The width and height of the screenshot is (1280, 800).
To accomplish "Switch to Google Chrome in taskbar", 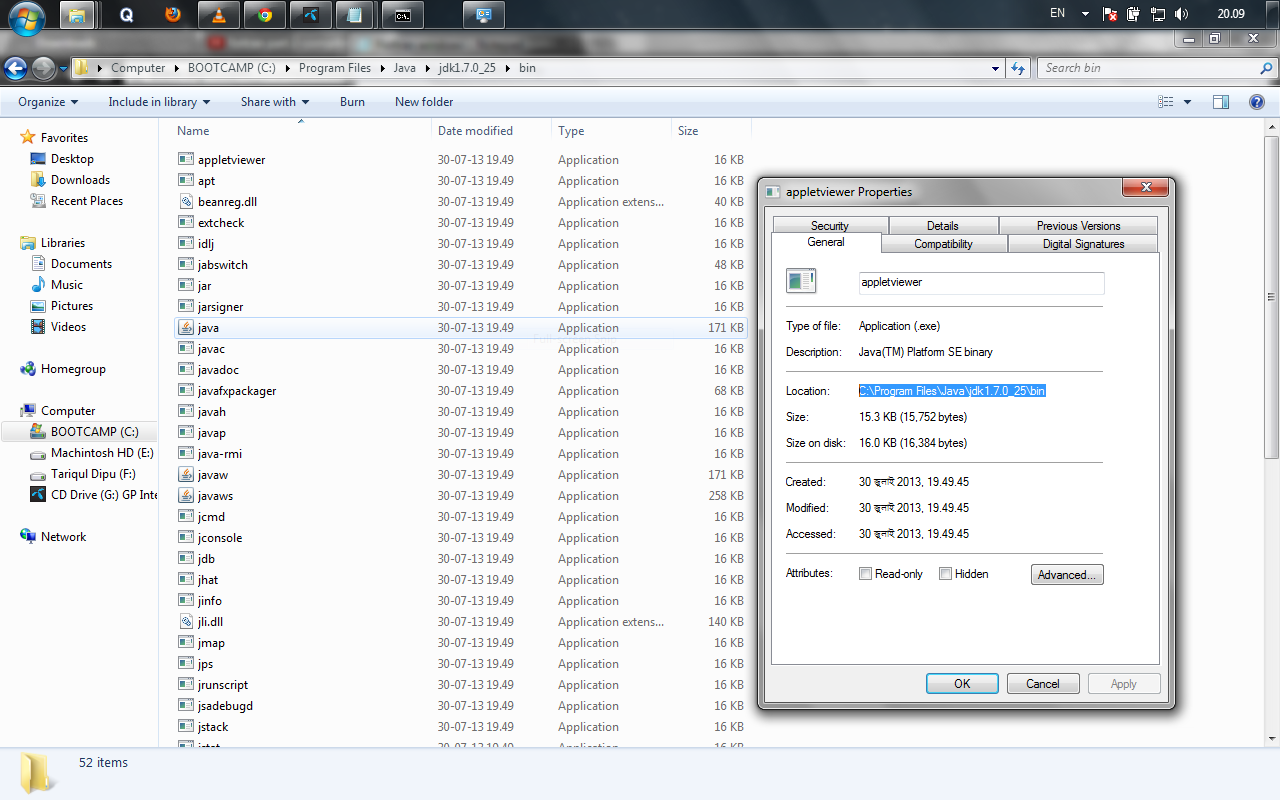I will coord(264,15).
